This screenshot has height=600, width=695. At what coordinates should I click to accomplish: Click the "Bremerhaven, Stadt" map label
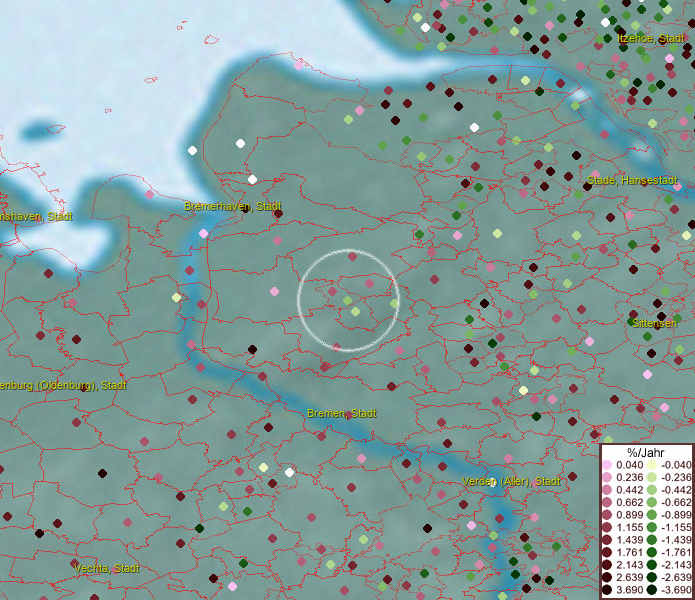point(233,206)
